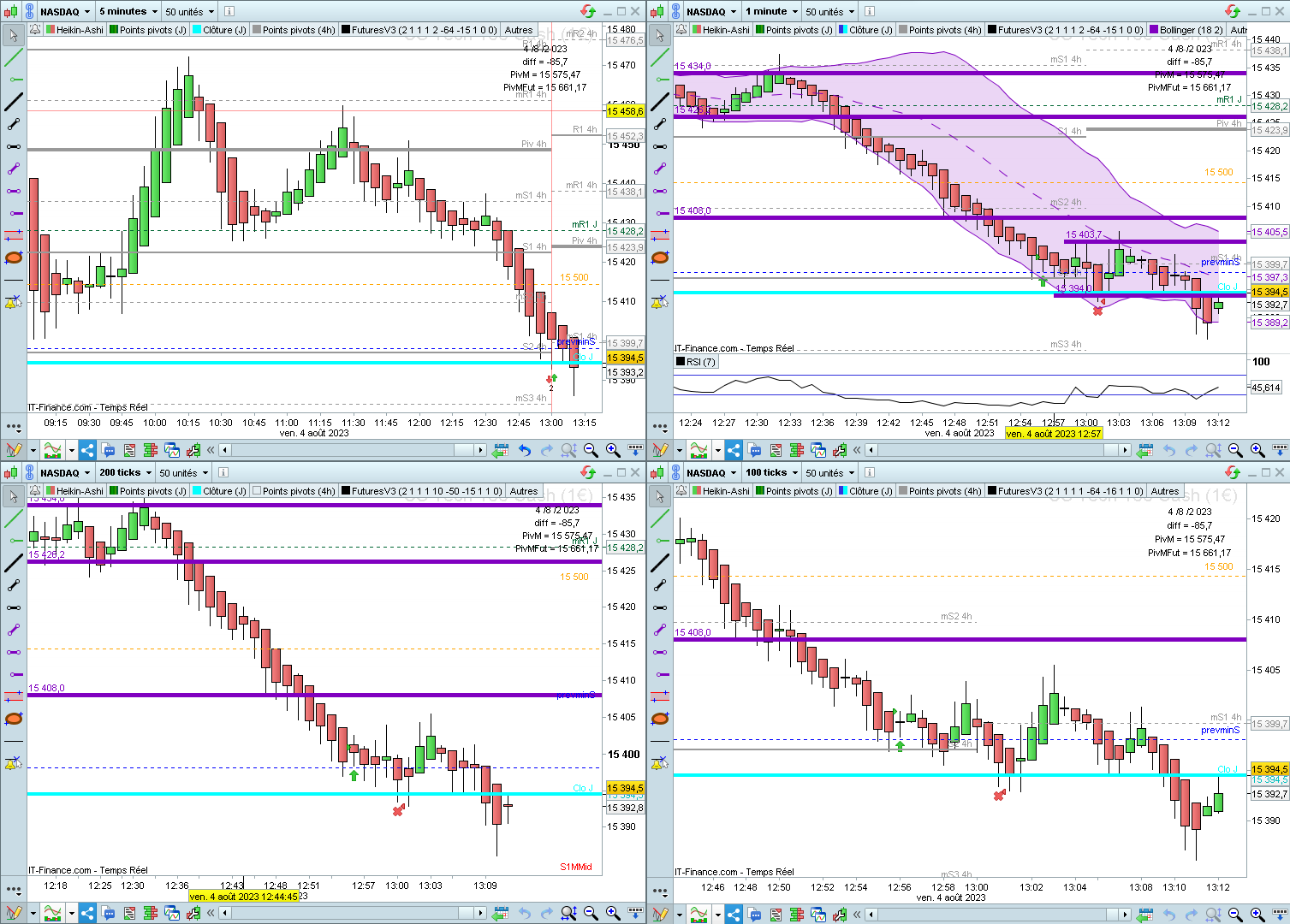Open the Autres menu in the 5 minutes chart

click(x=519, y=29)
